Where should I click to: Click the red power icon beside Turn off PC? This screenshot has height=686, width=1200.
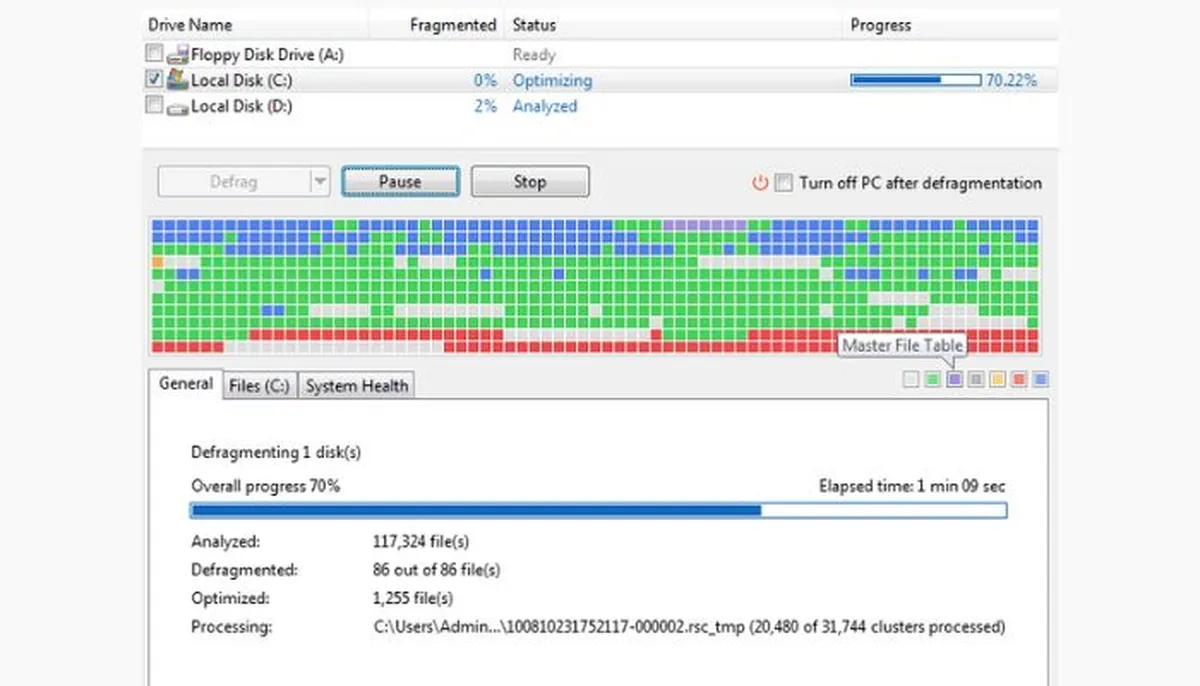[761, 183]
